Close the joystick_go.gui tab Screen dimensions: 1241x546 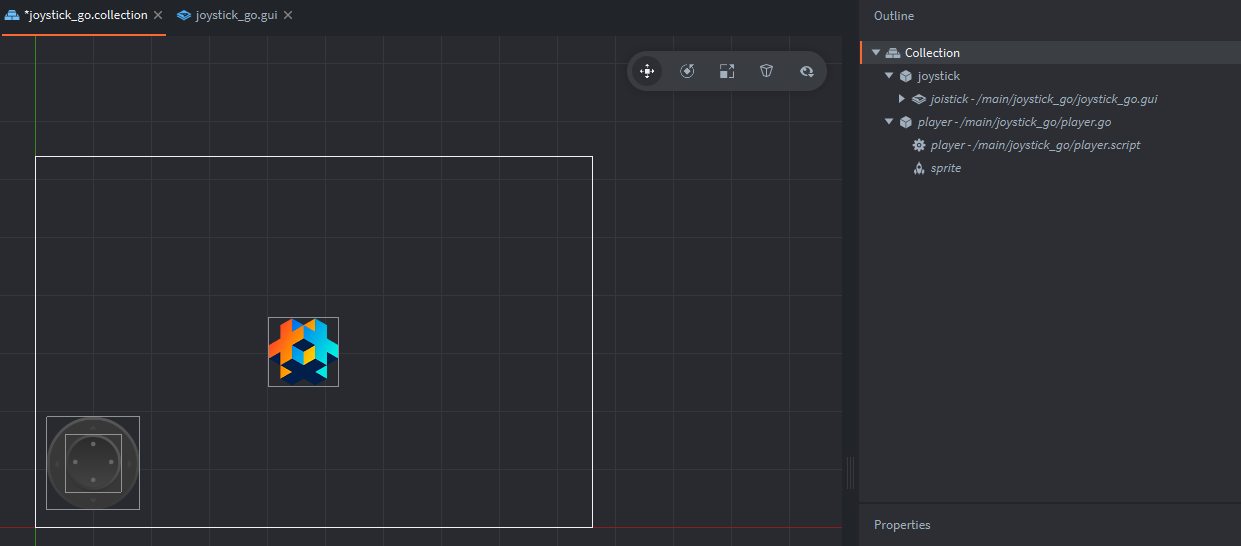click(x=288, y=15)
